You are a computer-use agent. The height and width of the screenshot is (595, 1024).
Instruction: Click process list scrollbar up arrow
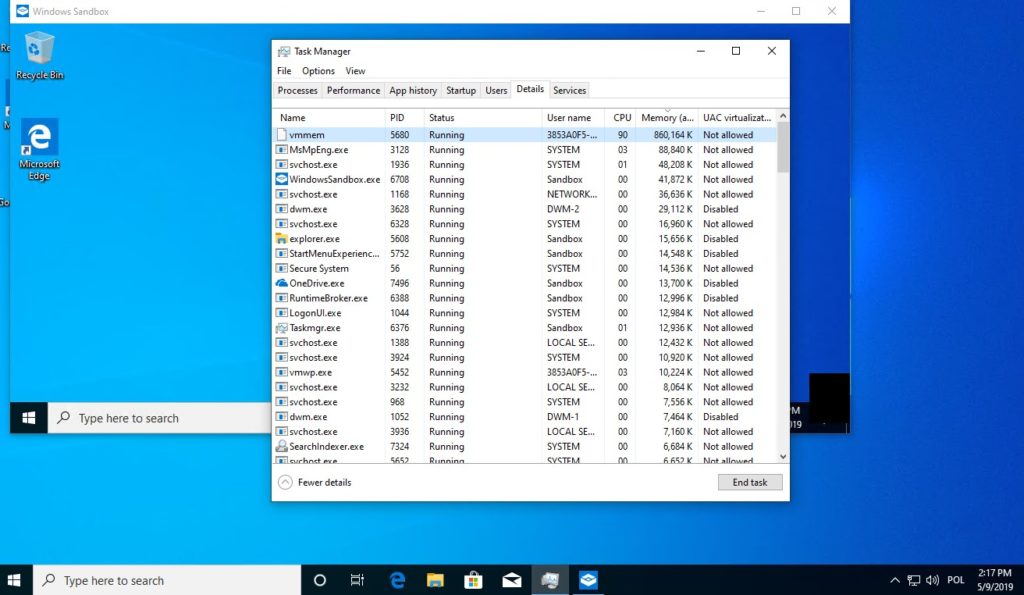coord(783,116)
